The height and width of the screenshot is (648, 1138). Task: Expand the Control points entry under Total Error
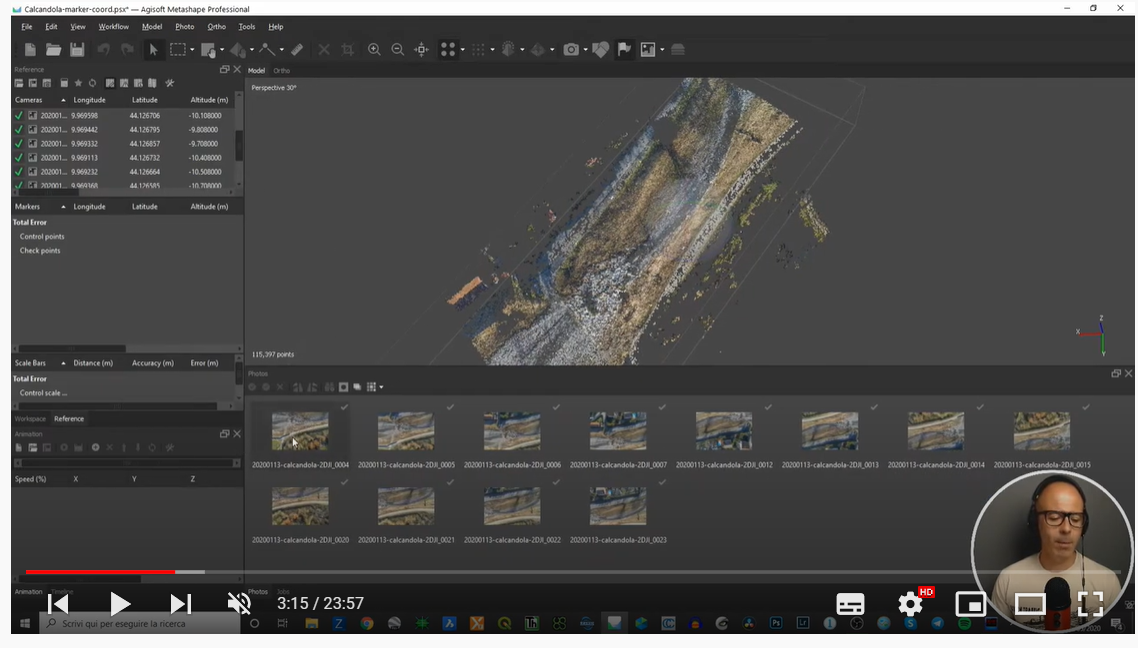point(43,237)
